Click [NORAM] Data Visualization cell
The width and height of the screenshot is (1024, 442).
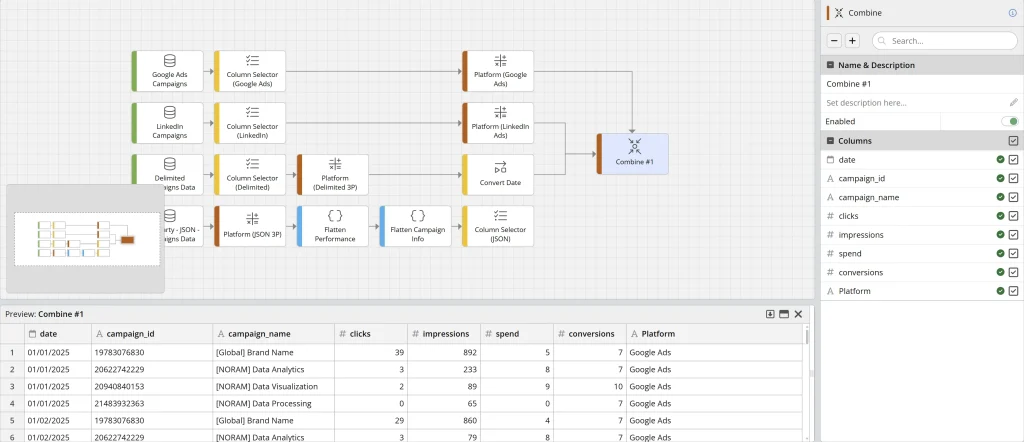(x=274, y=387)
